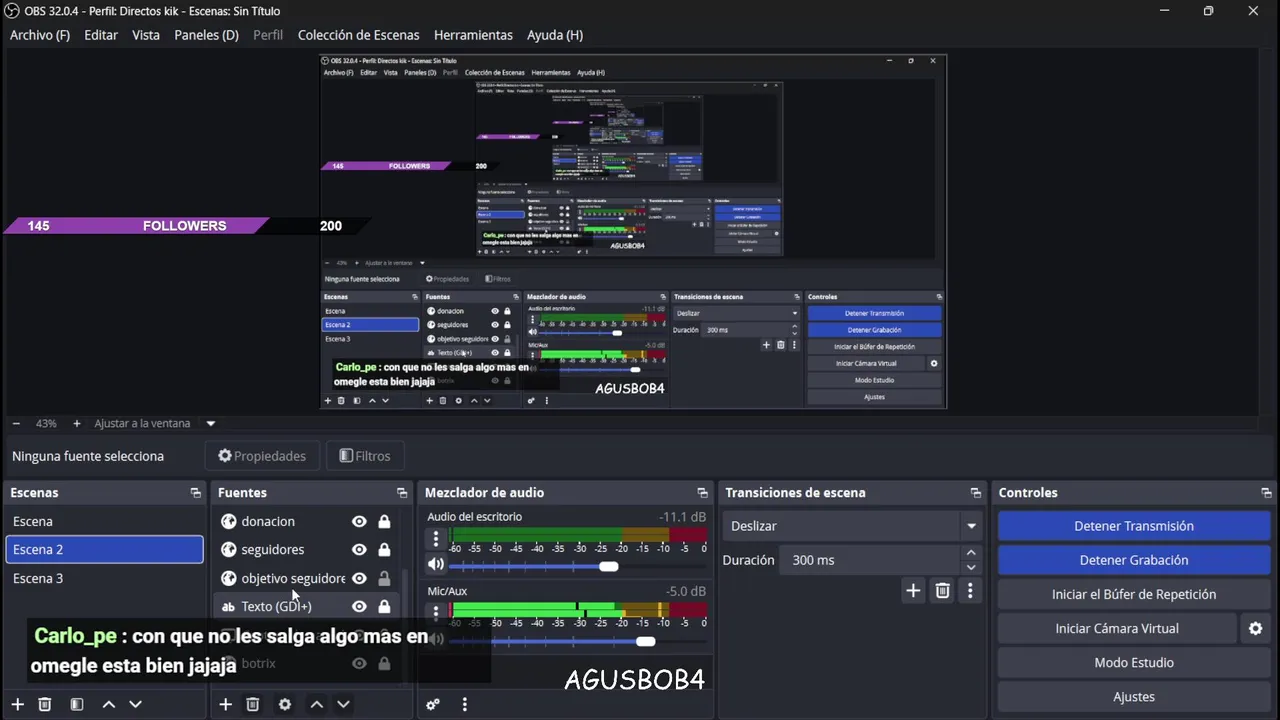Move source up arrow in Fuentes toolbar
Viewport: 1280px width, 720px height.
[317, 704]
